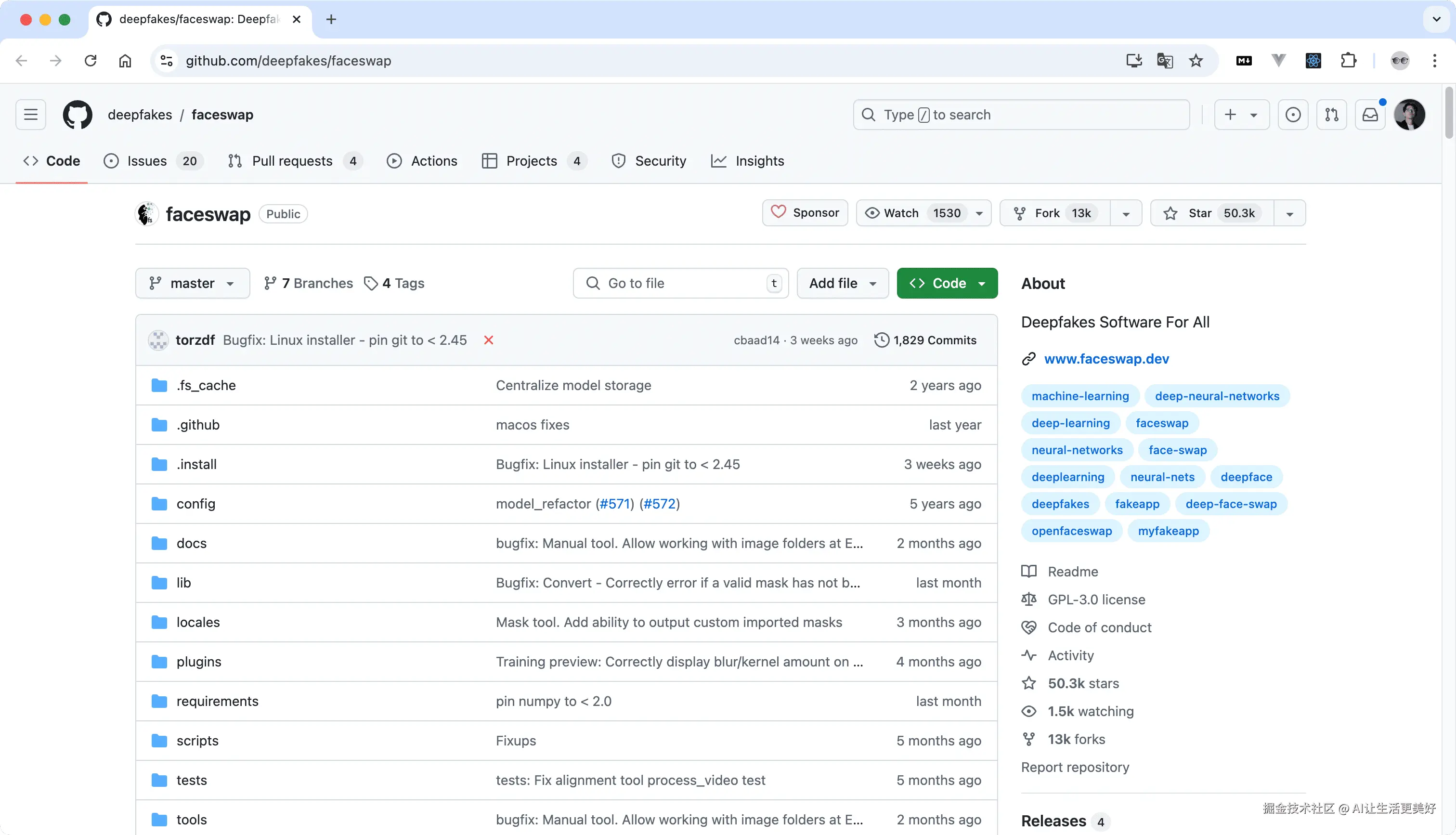
Task: Open the issues icon in header
Action: [x=1293, y=115]
